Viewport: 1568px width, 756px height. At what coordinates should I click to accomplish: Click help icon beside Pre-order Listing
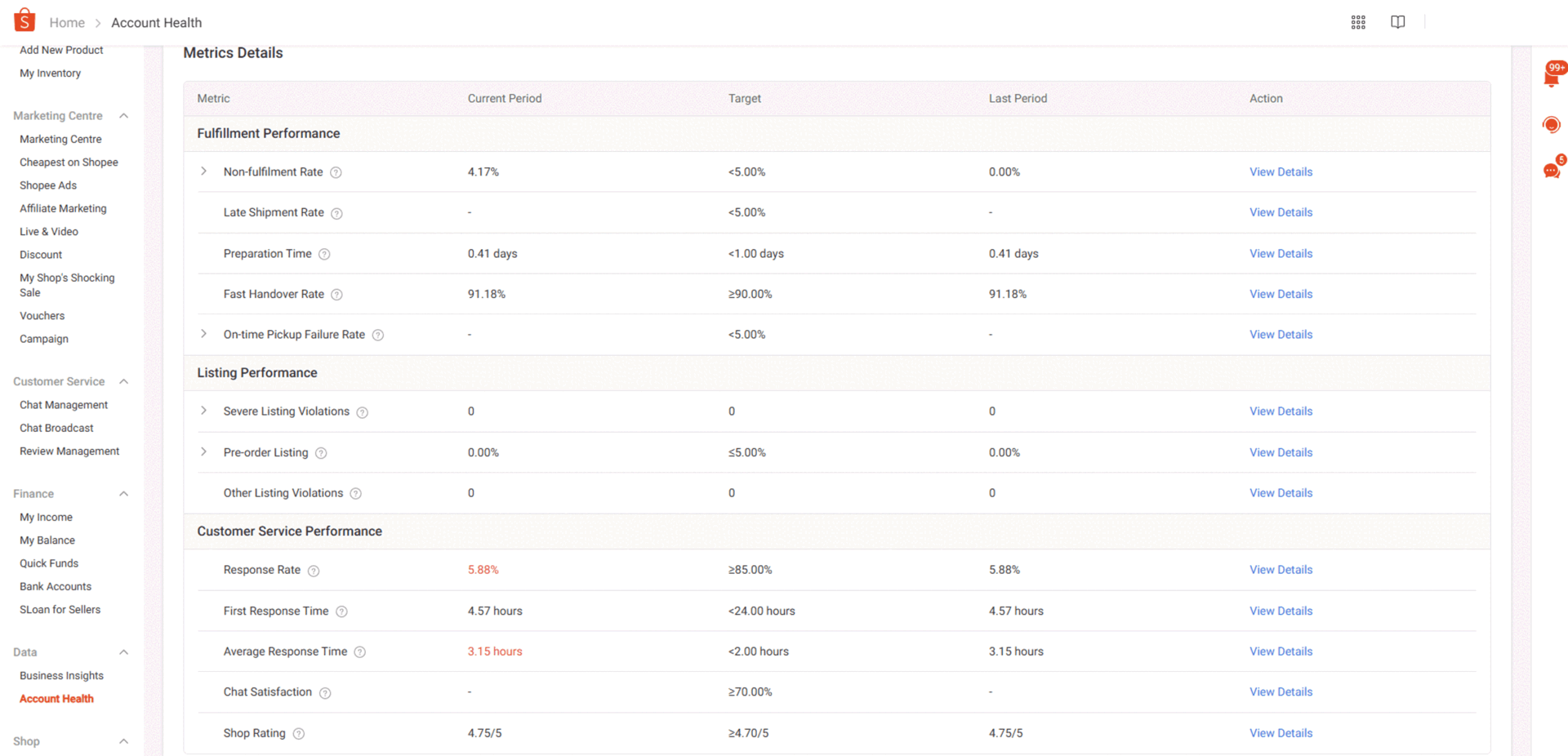[x=321, y=453]
